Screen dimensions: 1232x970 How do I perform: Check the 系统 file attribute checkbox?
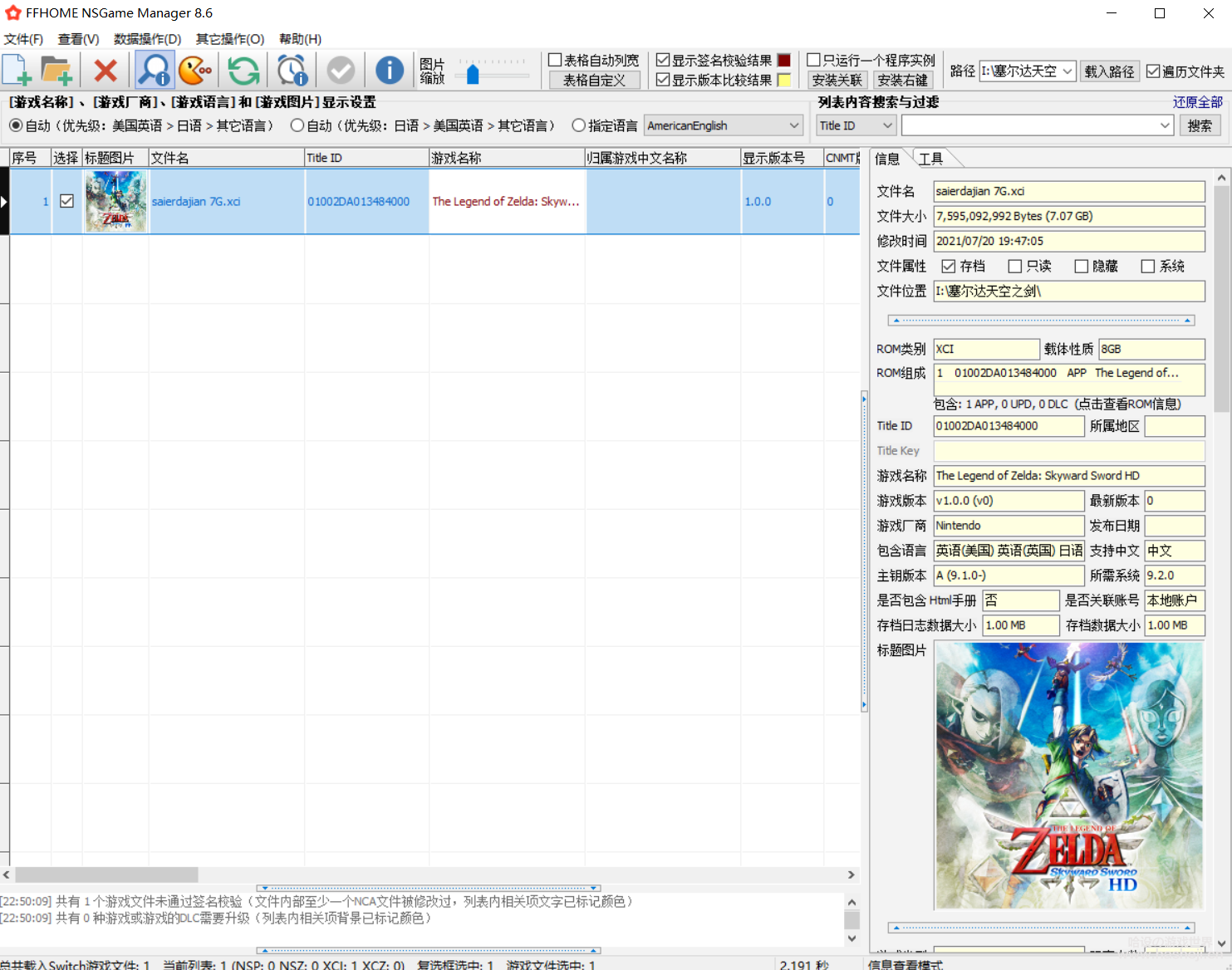pos(1147,266)
